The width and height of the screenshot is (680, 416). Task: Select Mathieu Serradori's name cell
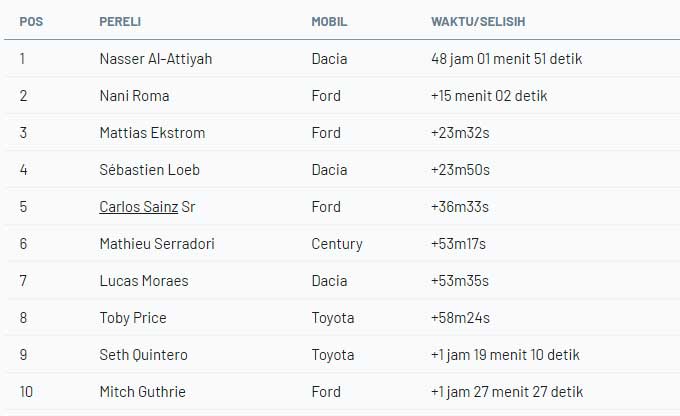pos(157,244)
